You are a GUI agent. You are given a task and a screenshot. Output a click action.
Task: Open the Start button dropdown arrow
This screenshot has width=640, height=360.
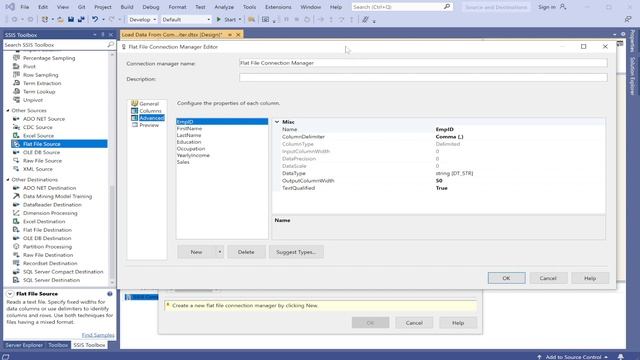240,19
